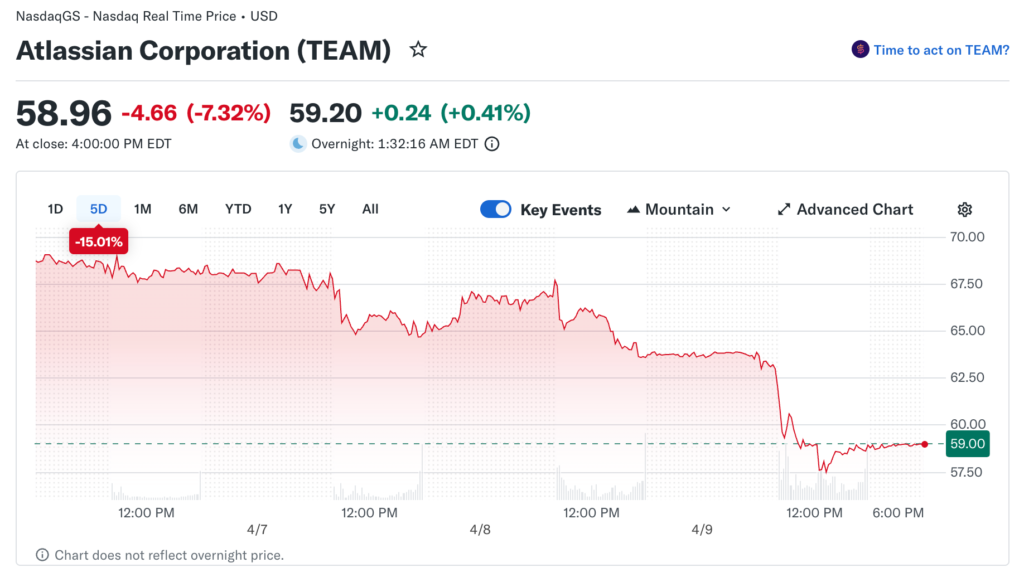Select the 1D time range tab
Image resolution: width=1024 pixels, height=582 pixels.
tap(56, 209)
